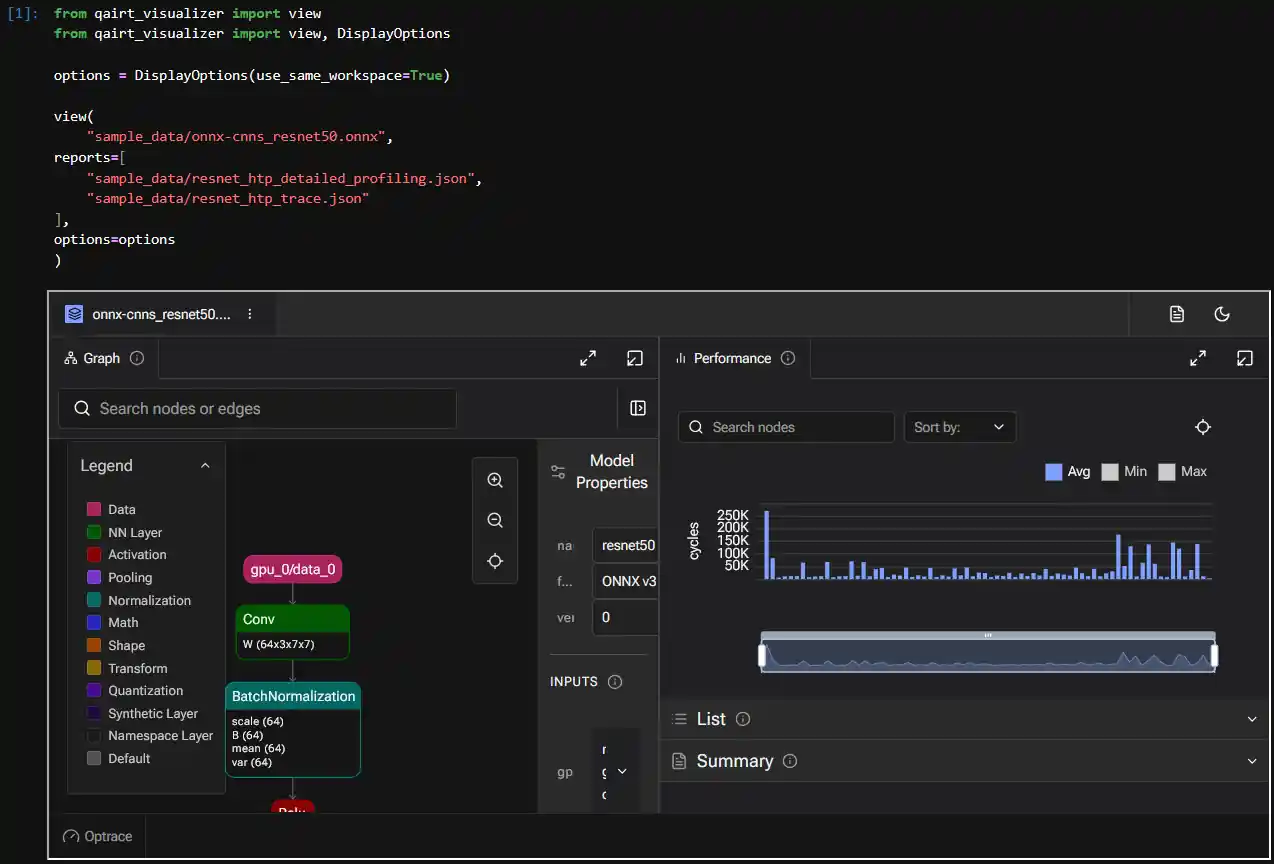Click the resnet50 name field

point(625,546)
